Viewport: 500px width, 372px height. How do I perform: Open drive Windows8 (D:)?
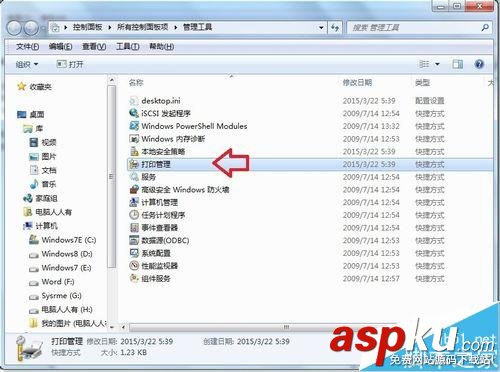[61, 254]
